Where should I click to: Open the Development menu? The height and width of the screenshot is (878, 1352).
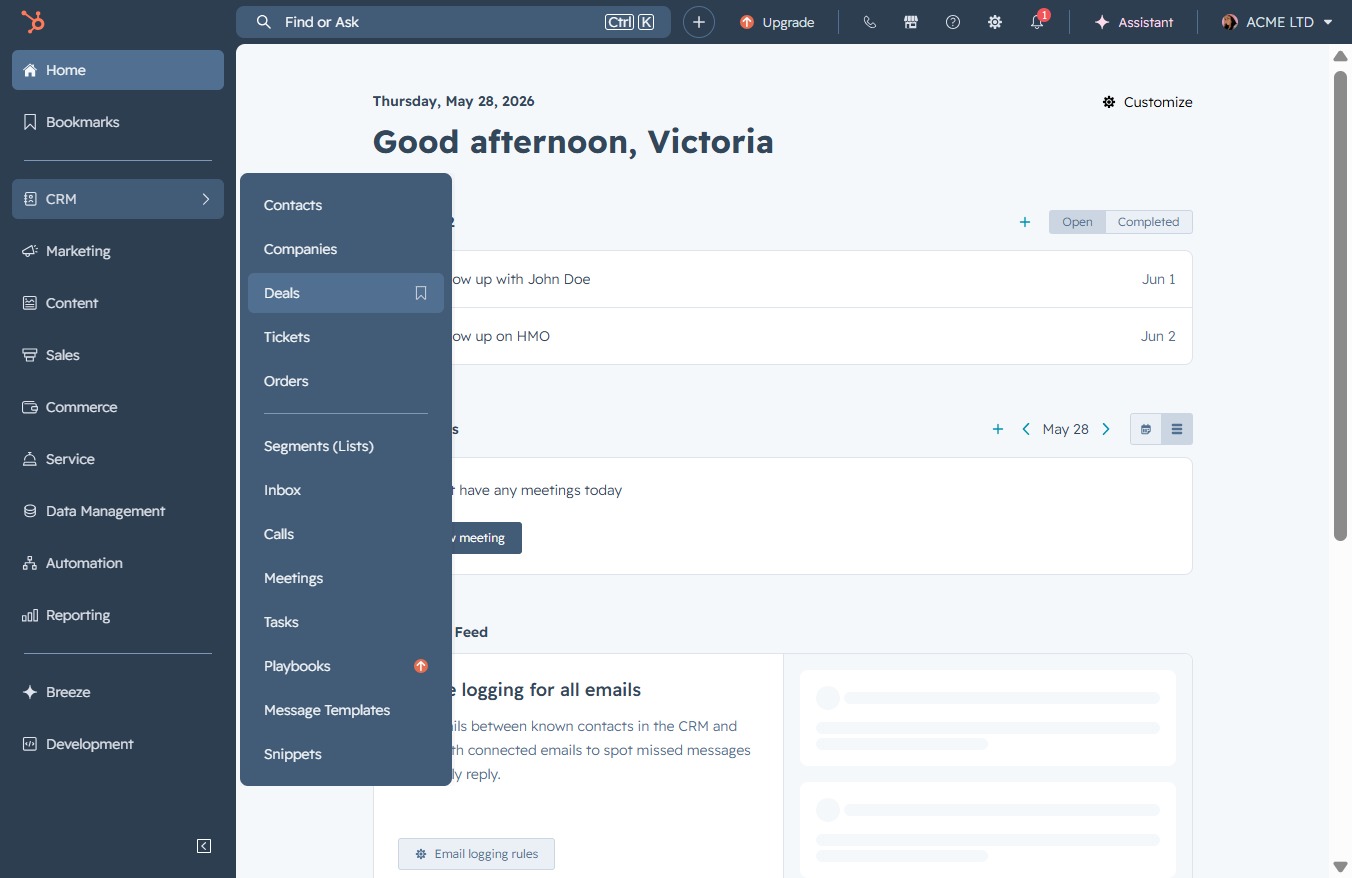pos(118,744)
